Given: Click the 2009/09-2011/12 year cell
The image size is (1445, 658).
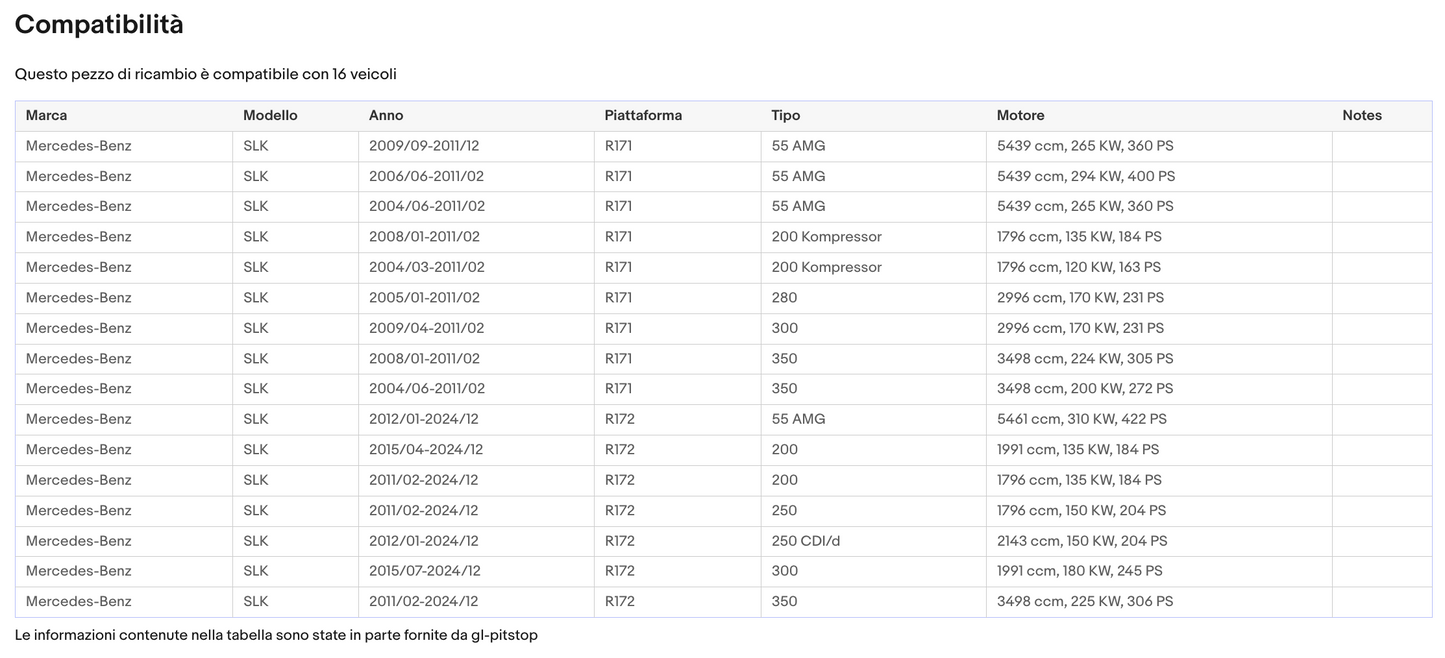Looking at the screenshot, I should coord(424,146).
